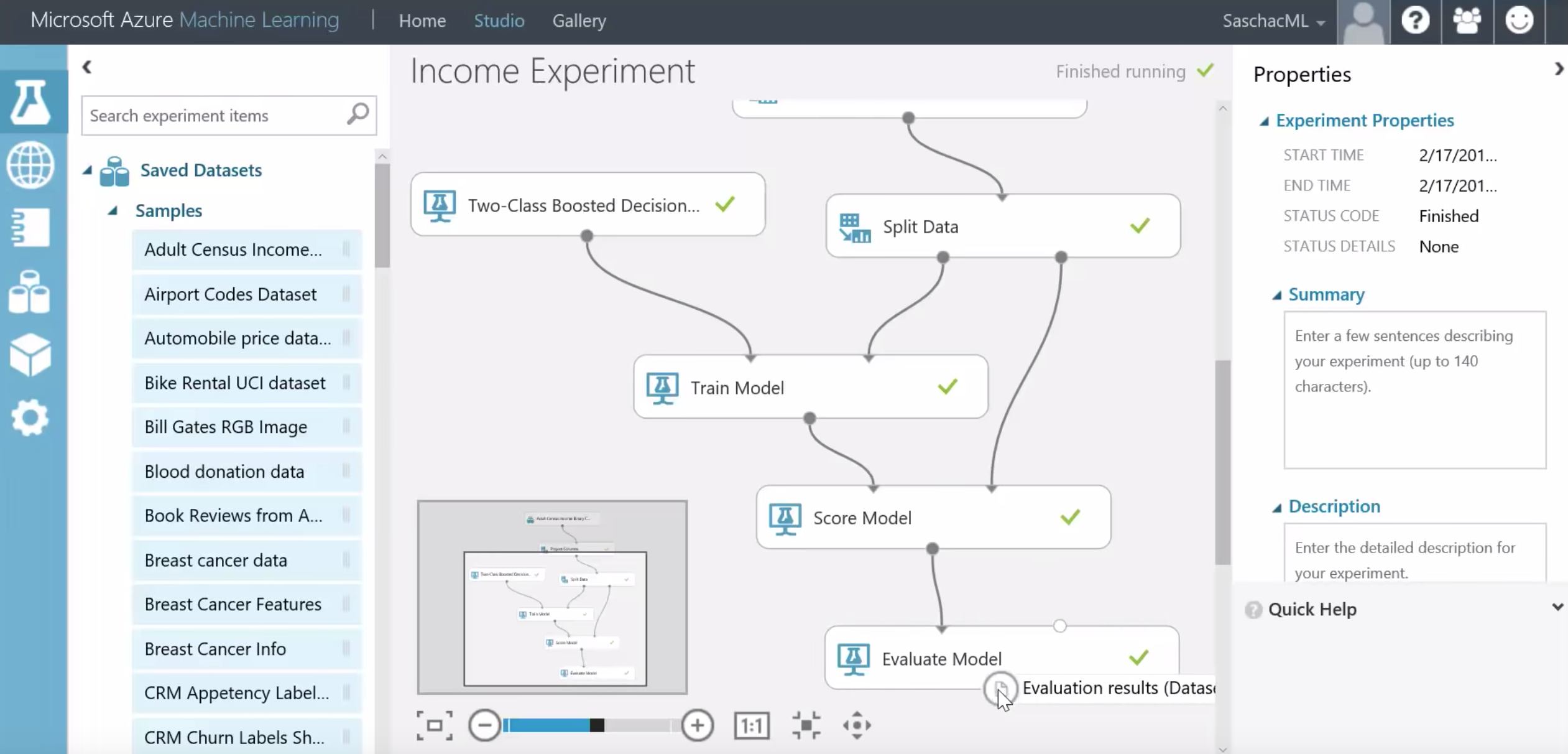Go to the Home menu
Viewport: 1568px width, 754px height.
[422, 21]
